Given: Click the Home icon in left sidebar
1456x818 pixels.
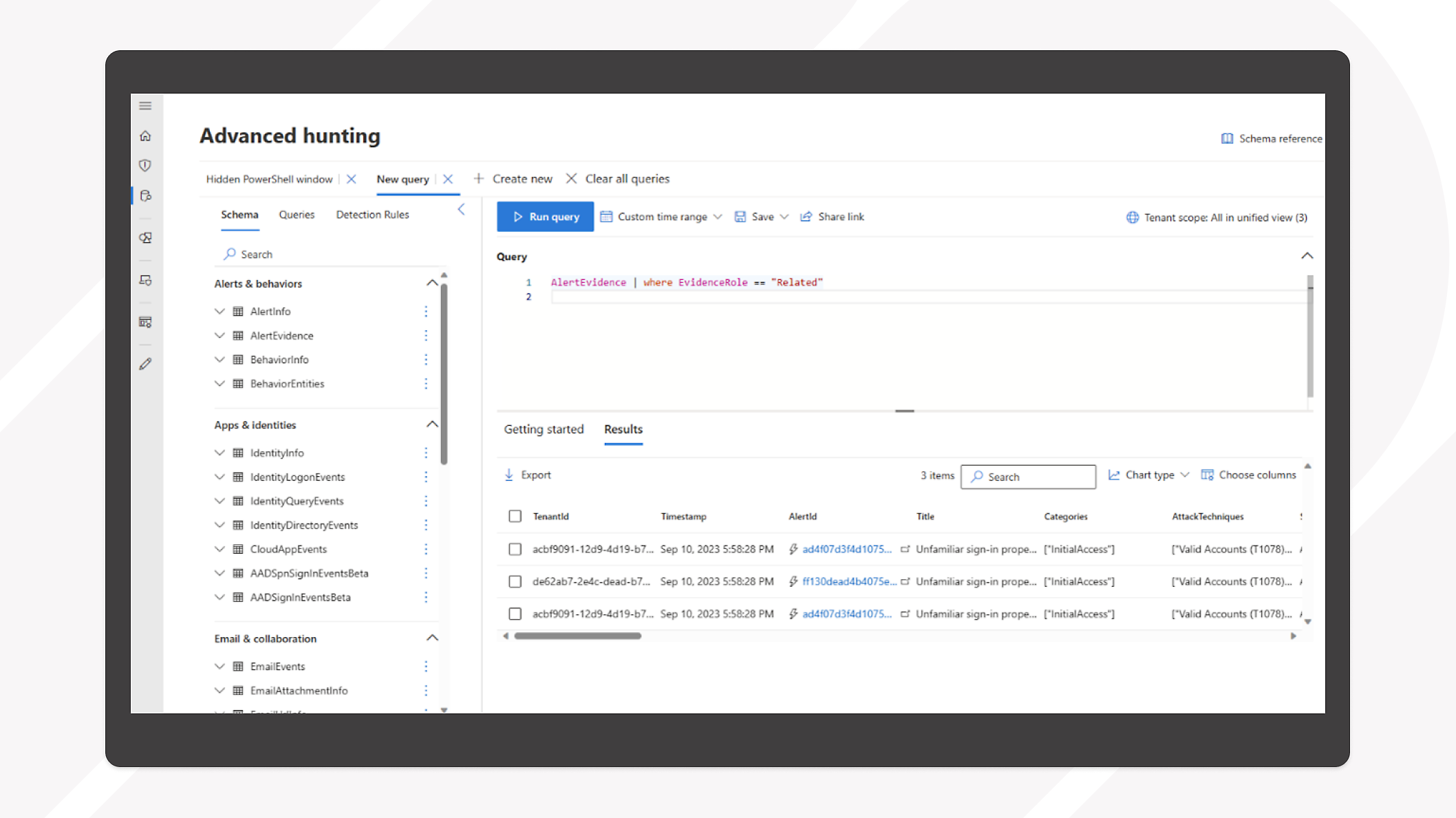Looking at the screenshot, I should [145, 136].
